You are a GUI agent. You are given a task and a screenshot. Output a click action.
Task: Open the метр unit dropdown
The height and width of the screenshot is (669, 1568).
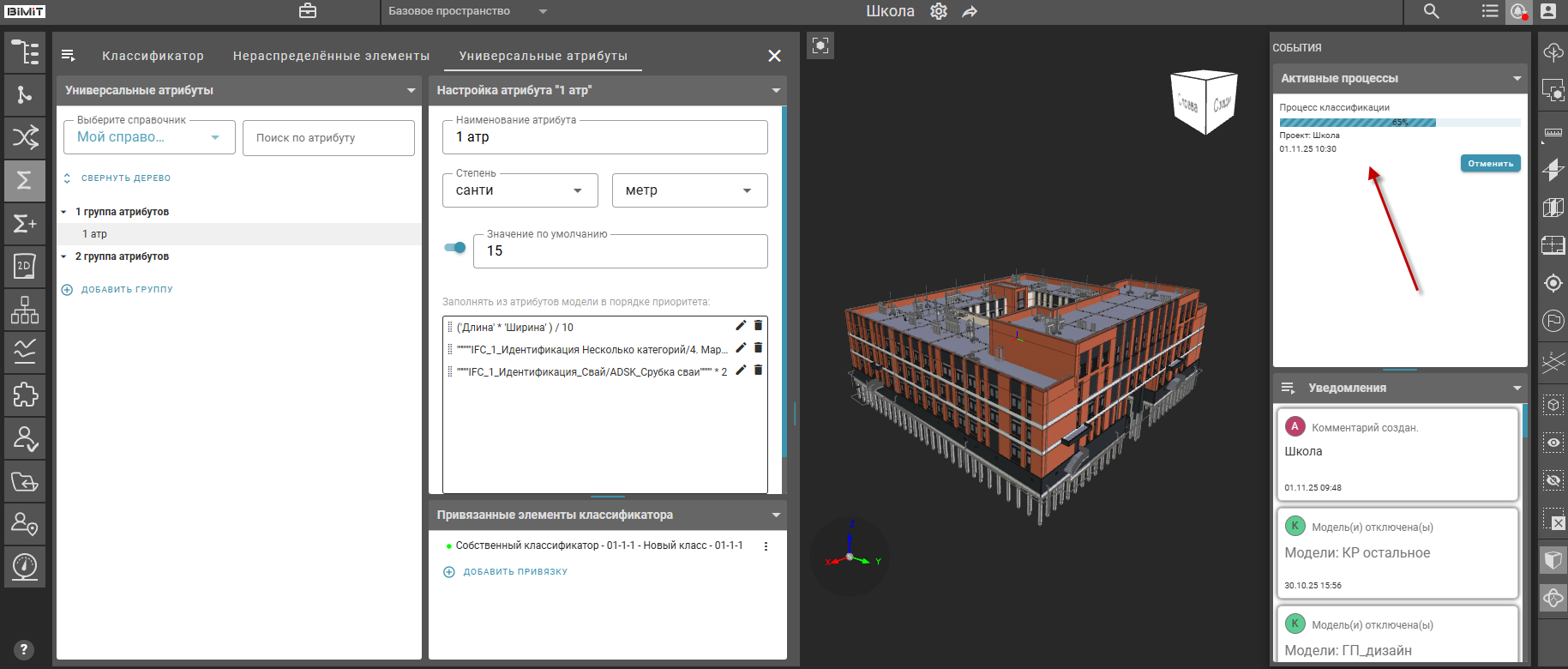click(689, 190)
